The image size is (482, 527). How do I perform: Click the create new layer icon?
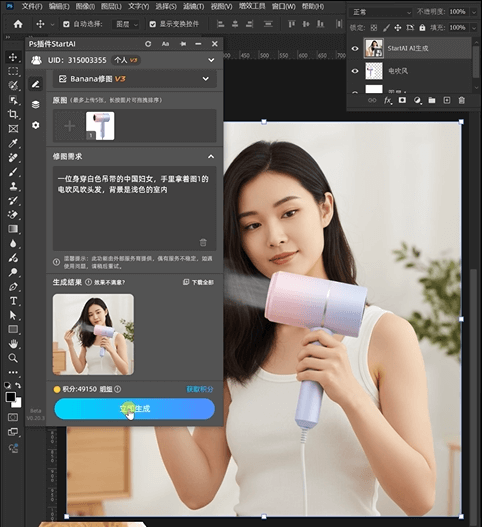point(447,100)
